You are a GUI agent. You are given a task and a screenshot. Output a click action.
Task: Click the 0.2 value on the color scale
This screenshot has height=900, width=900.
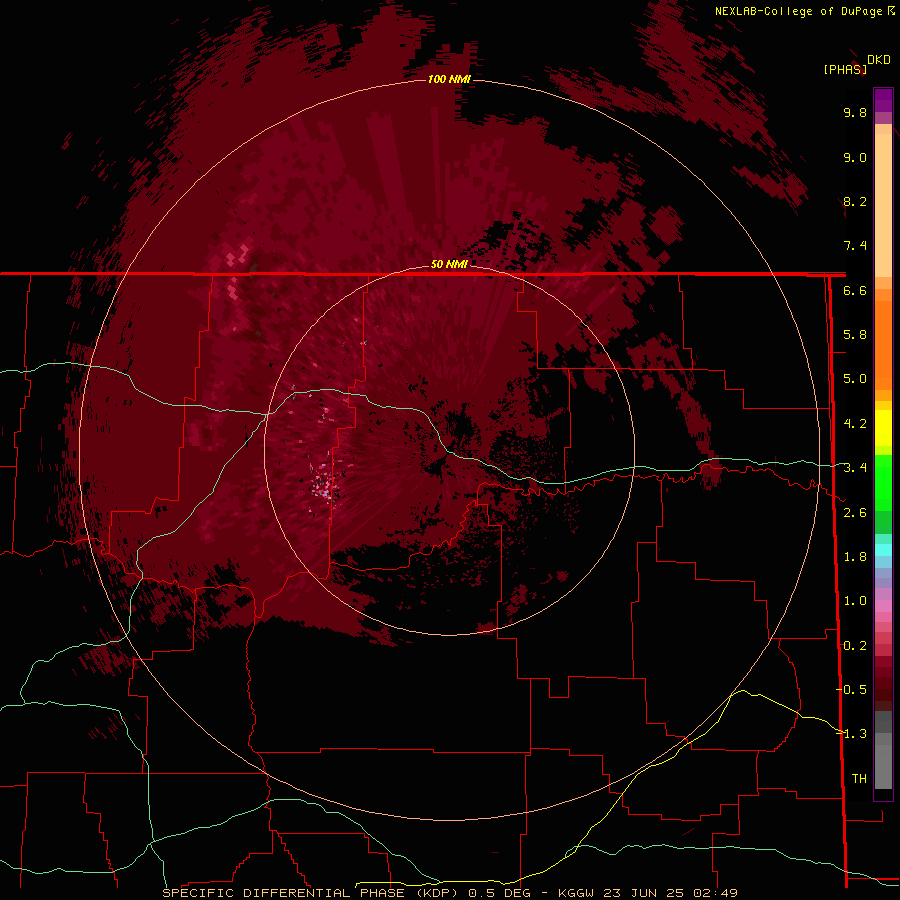pyautogui.click(x=855, y=646)
